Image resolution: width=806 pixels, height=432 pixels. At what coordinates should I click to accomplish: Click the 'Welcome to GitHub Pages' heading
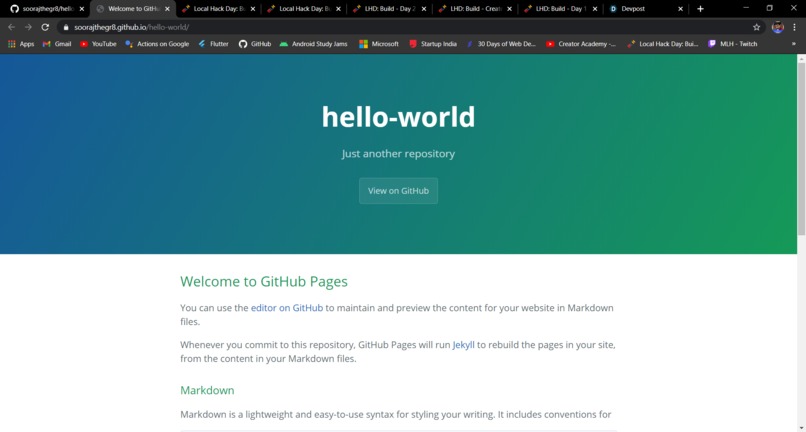264,282
